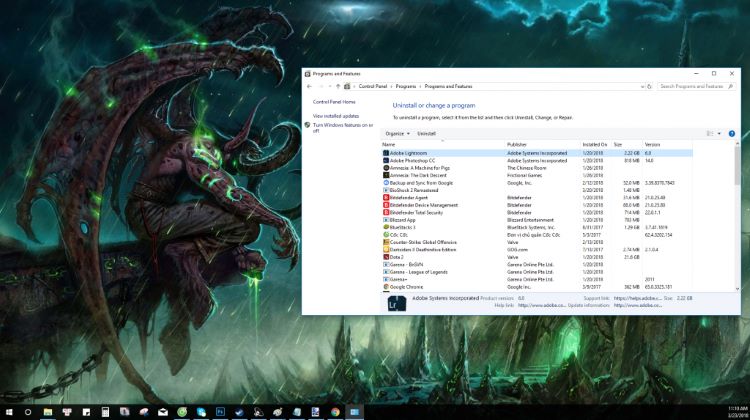Viewport: 750px width, 420px height.
Task: Expand the address bar history dropdown
Action: 642,87
